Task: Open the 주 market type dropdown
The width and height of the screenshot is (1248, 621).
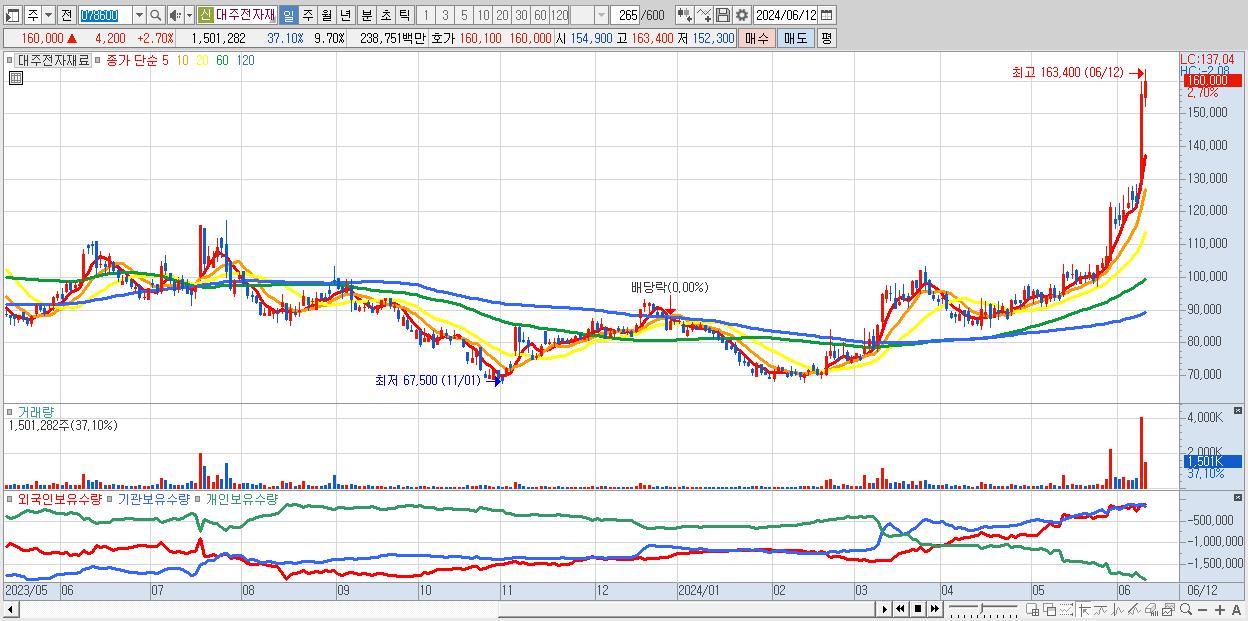Action: [x=49, y=15]
